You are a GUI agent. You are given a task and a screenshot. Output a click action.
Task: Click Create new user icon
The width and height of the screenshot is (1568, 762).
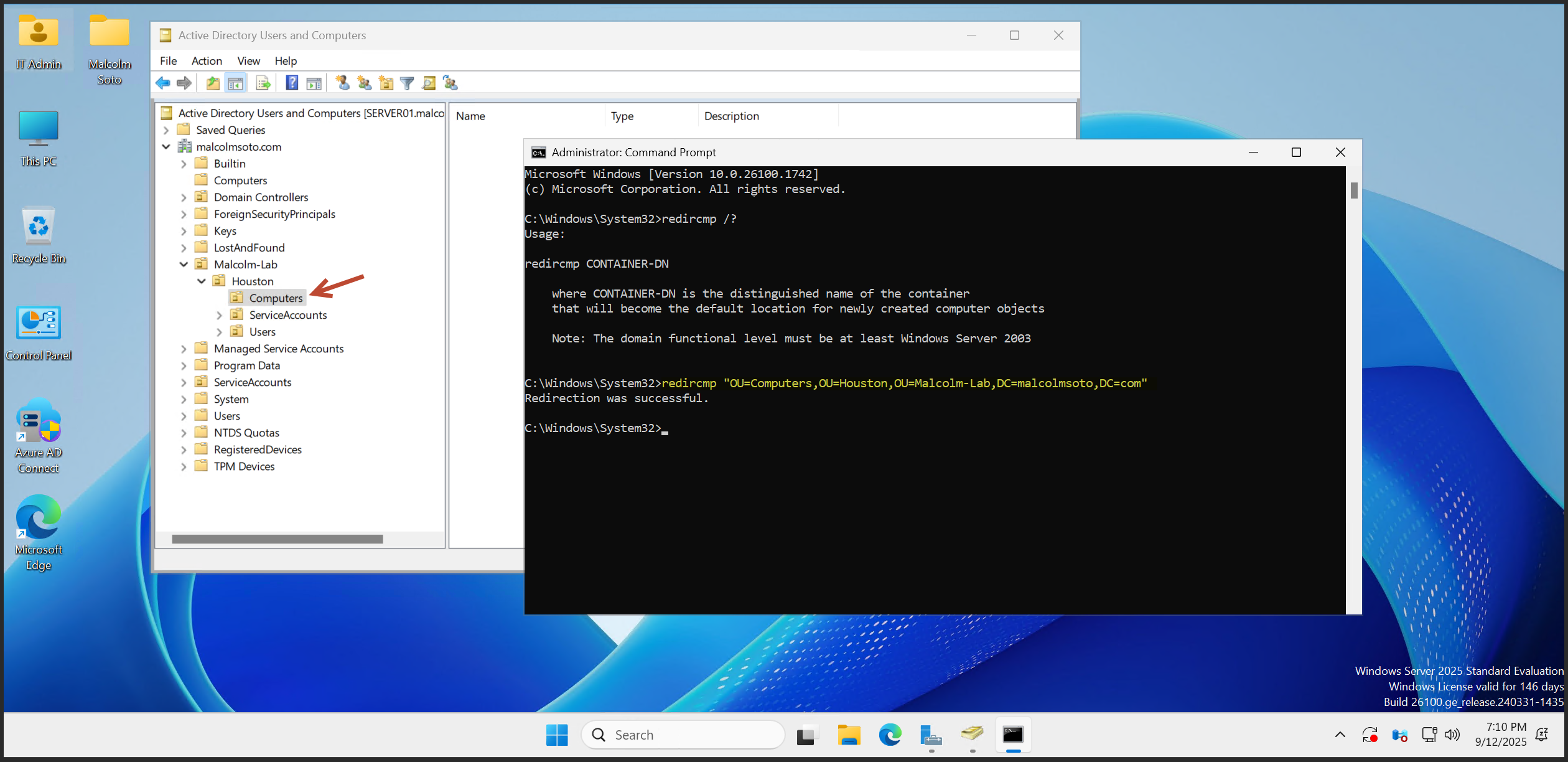342,83
